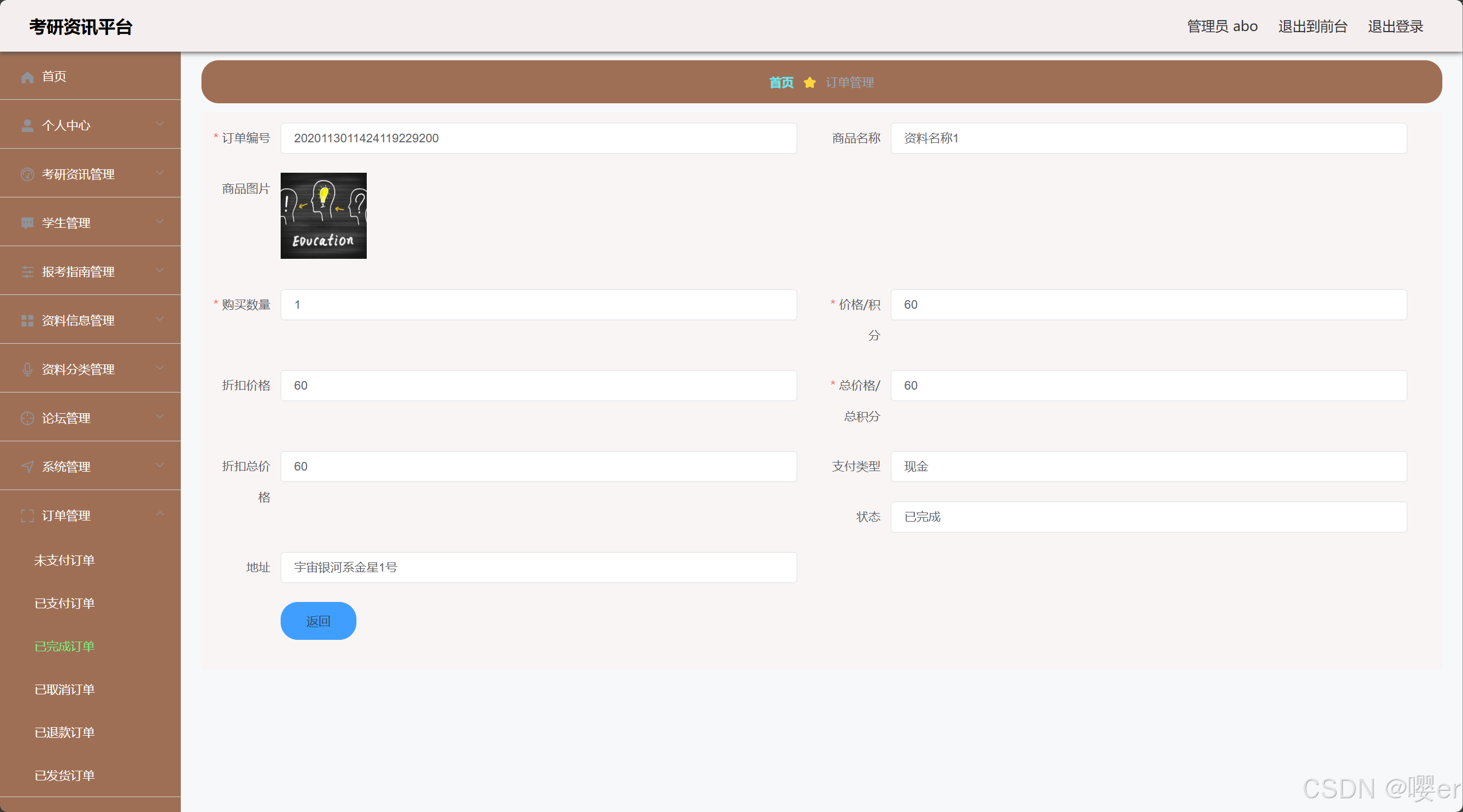Select 已退款订单 in the sidebar
1463x812 pixels.
(x=64, y=733)
